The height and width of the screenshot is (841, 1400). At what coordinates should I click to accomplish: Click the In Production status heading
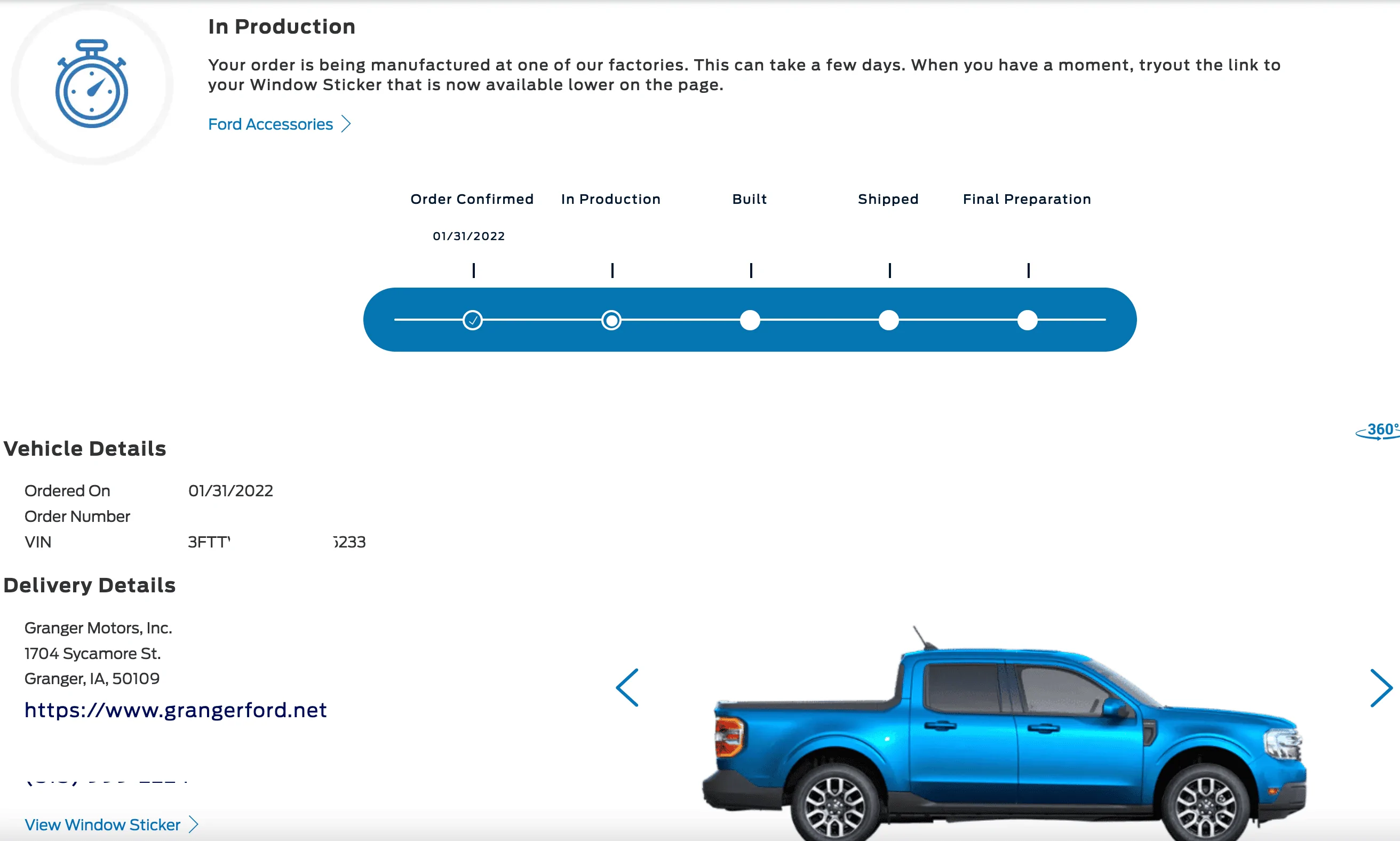[x=282, y=27]
